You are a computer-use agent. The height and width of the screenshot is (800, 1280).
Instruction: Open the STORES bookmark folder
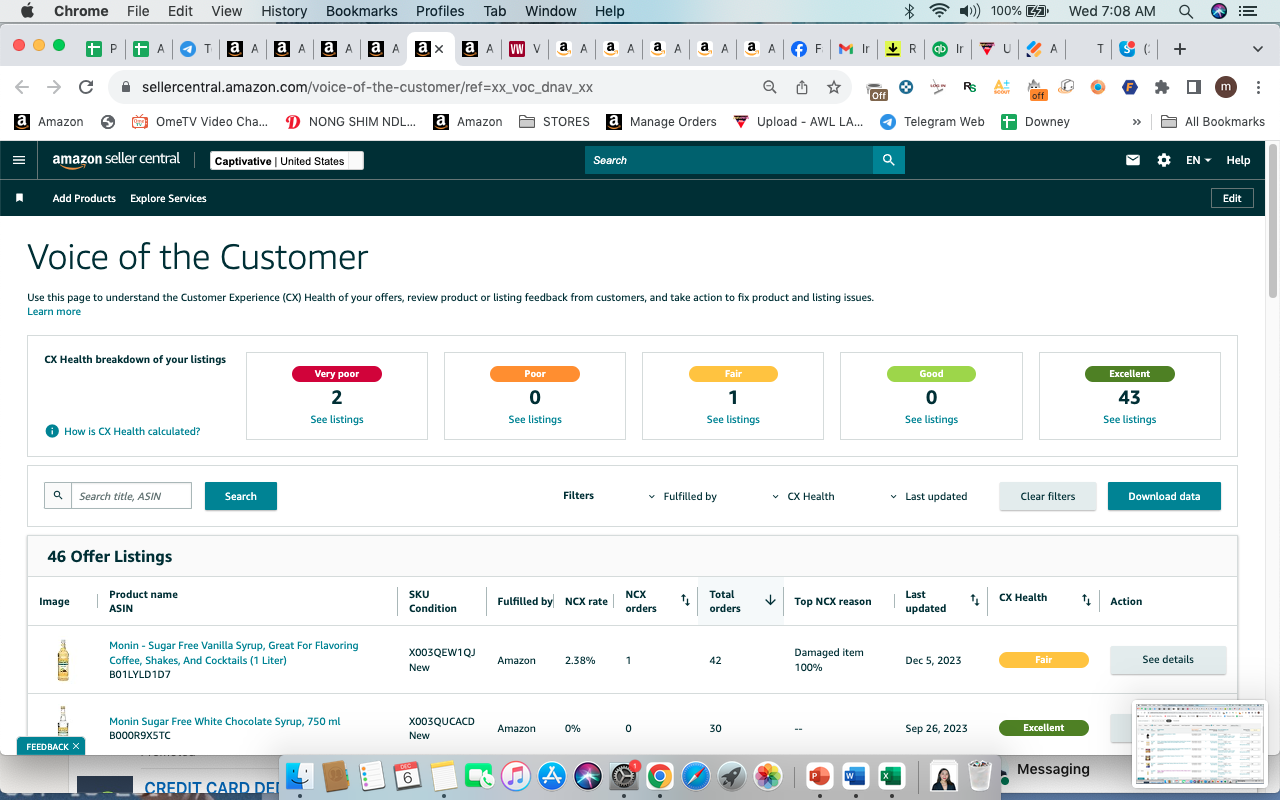pyautogui.click(x=554, y=122)
